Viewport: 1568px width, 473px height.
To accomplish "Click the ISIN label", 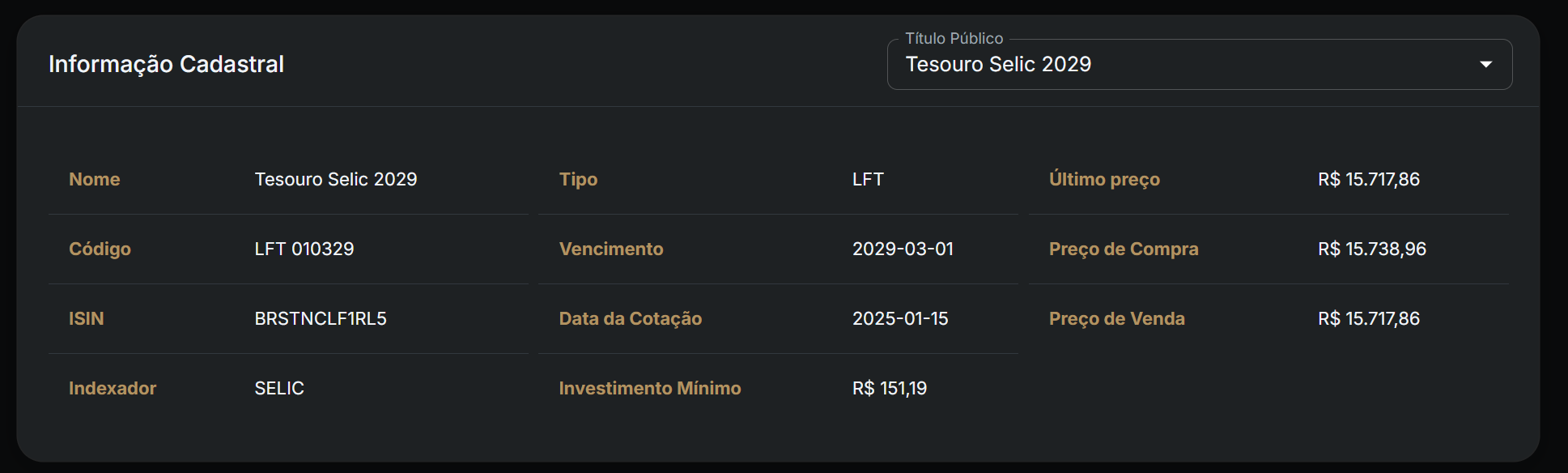I will point(87,318).
